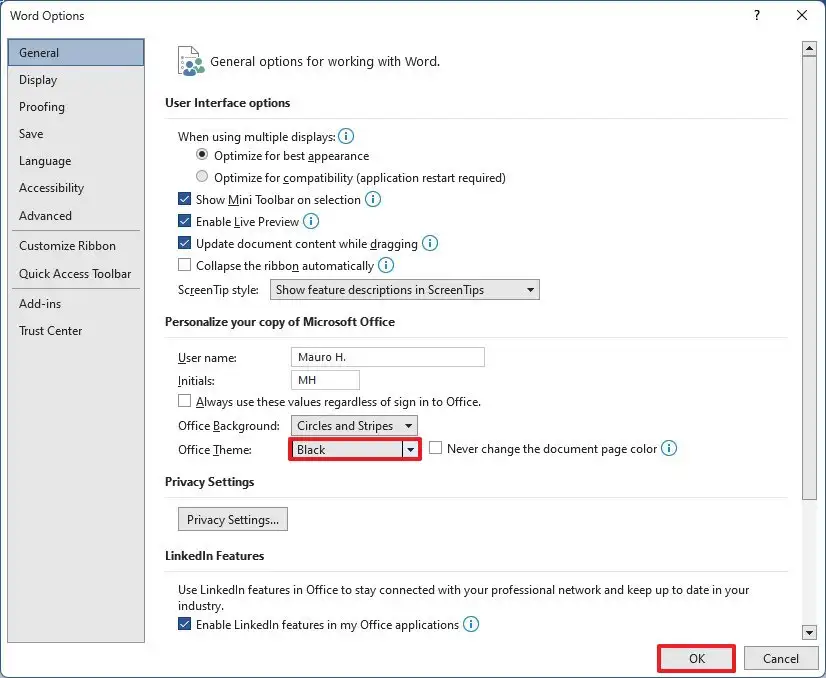Open the Office Background dropdown
The height and width of the screenshot is (678, 826).
tap(409, 425)
